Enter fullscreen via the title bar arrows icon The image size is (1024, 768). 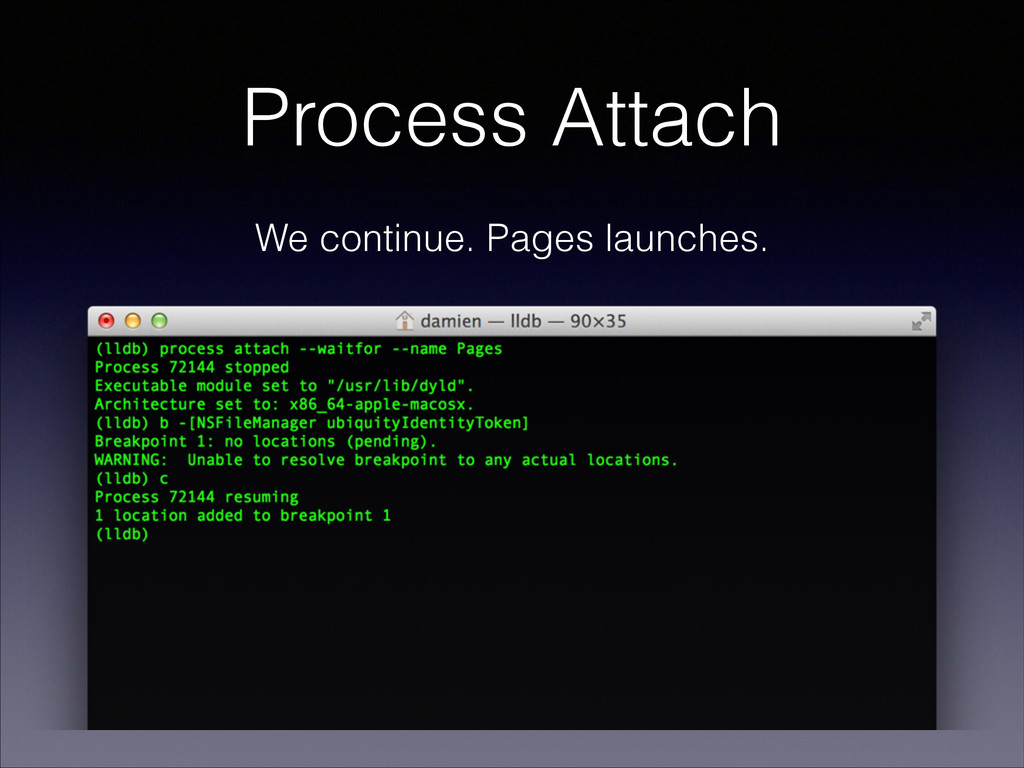pos(921,321)
